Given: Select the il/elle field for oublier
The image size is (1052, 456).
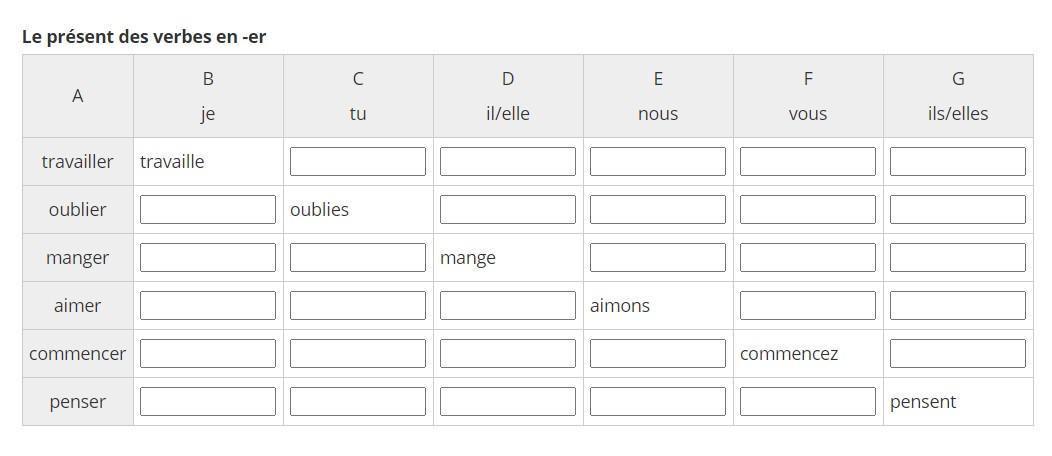Looking at the screenshot, I should pyautogui.click(x=508, y=210).
